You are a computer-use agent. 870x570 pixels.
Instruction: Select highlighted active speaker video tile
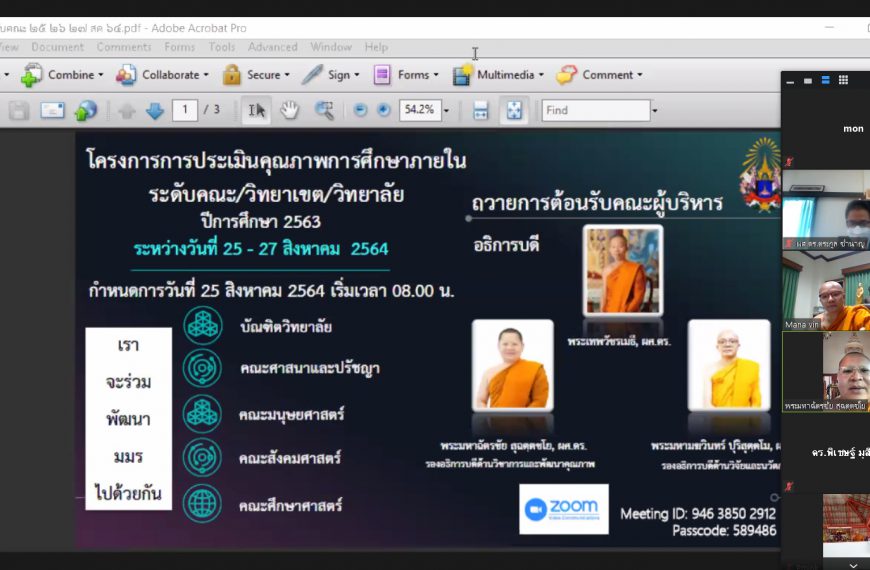click(x=826, y=372)
